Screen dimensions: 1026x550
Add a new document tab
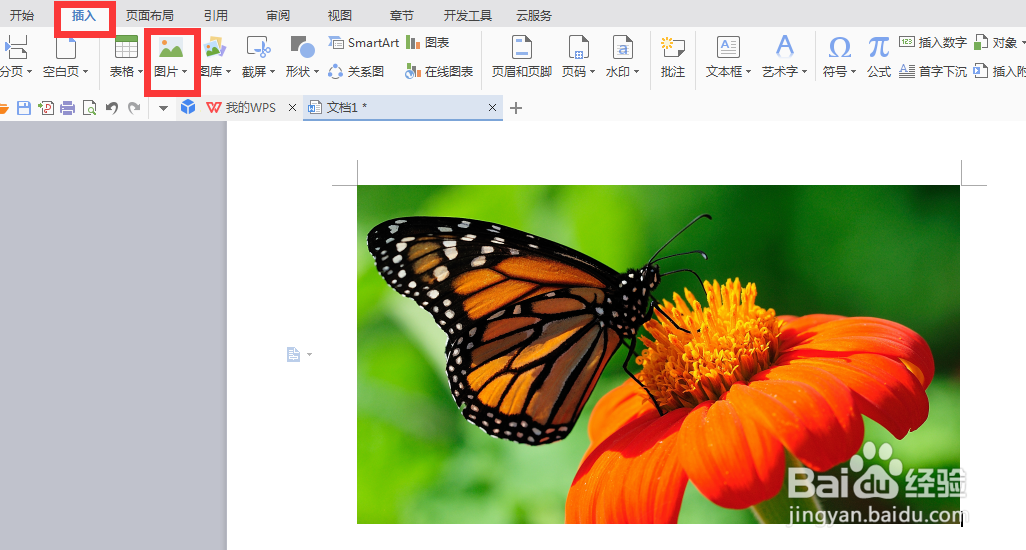click(516, 108)
